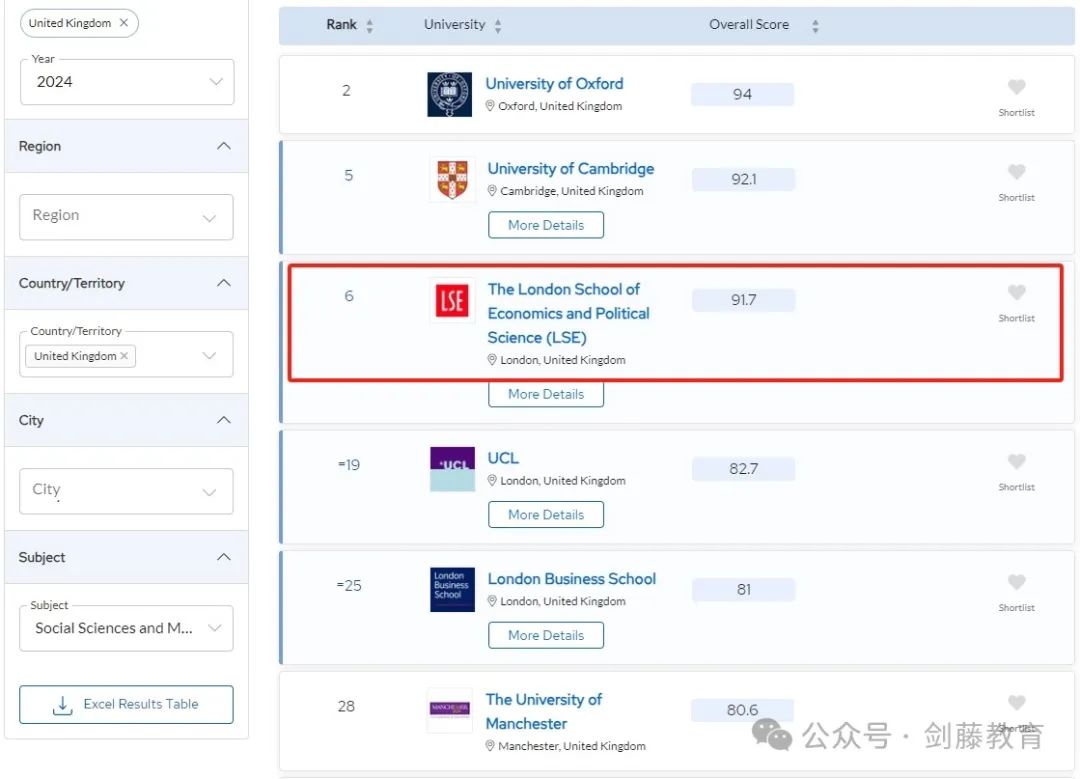Image resolution: width=1080 pixels, height=779 pixels.
Task: Click the University of Cambridge shield logo
Action: point(453,179)
